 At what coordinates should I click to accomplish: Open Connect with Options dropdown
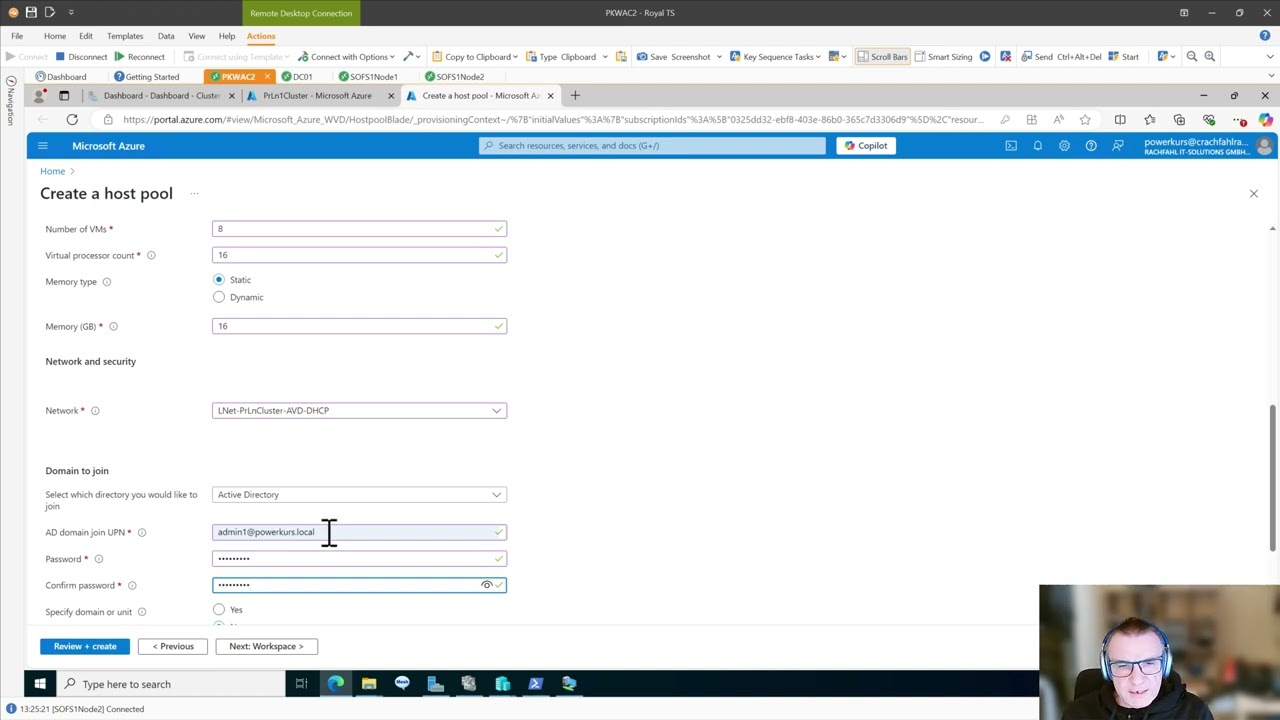coord(346,56)
